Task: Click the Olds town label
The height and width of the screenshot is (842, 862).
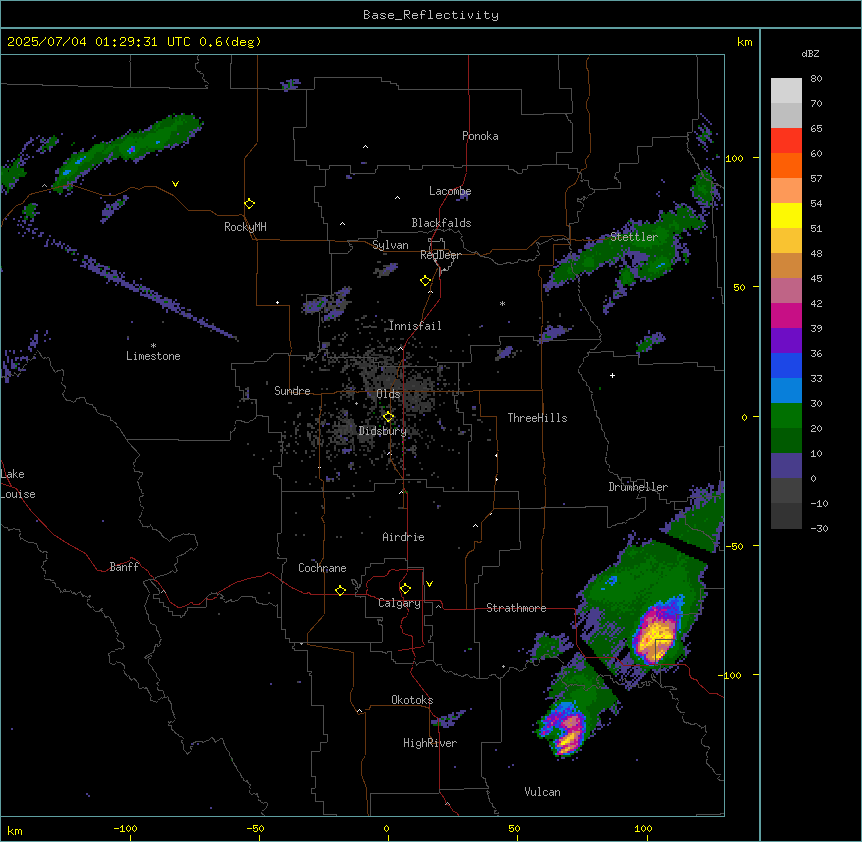Action: pos(388,394)
